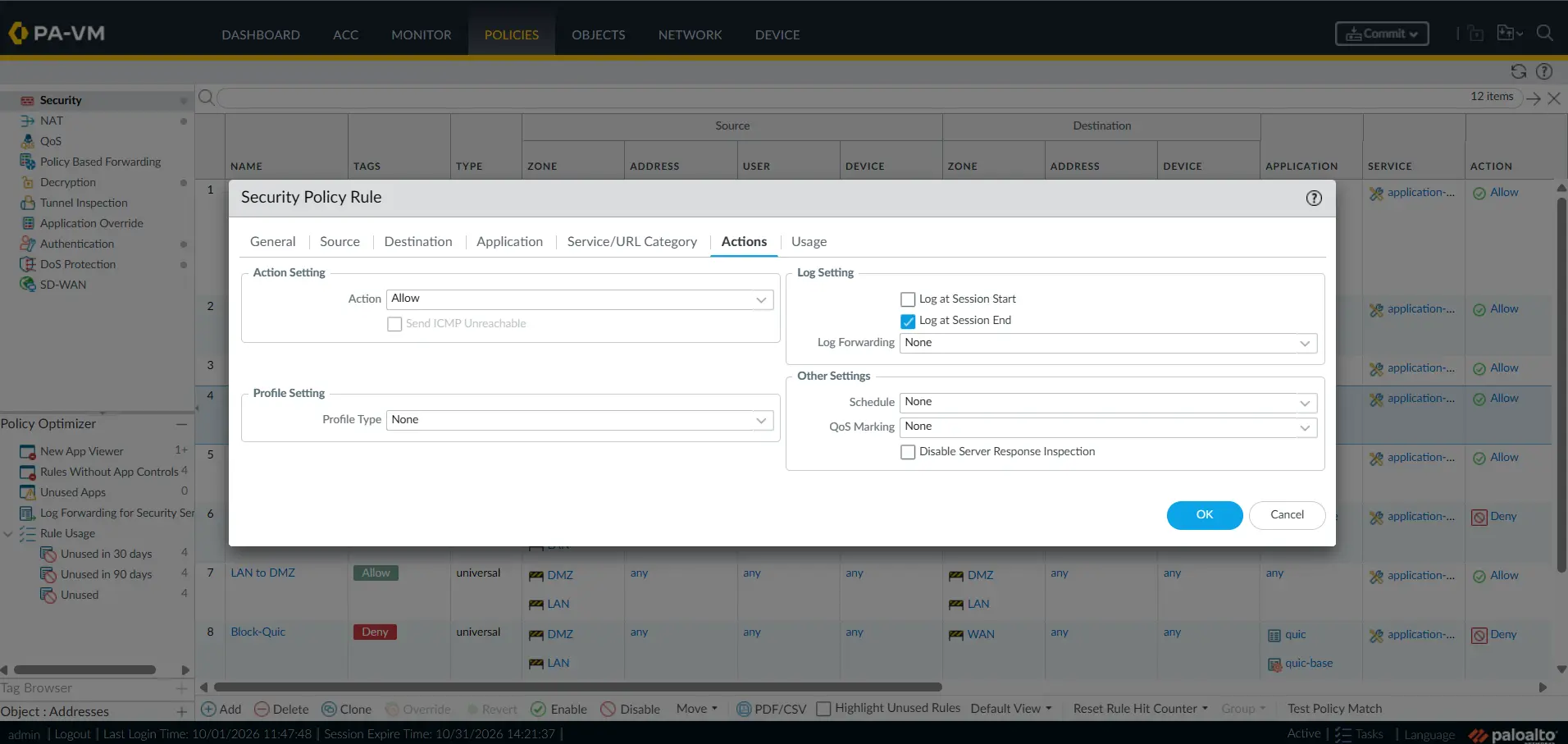
Task: Click the horizontal scrollbar under rules table
Action: click(577, 687)
